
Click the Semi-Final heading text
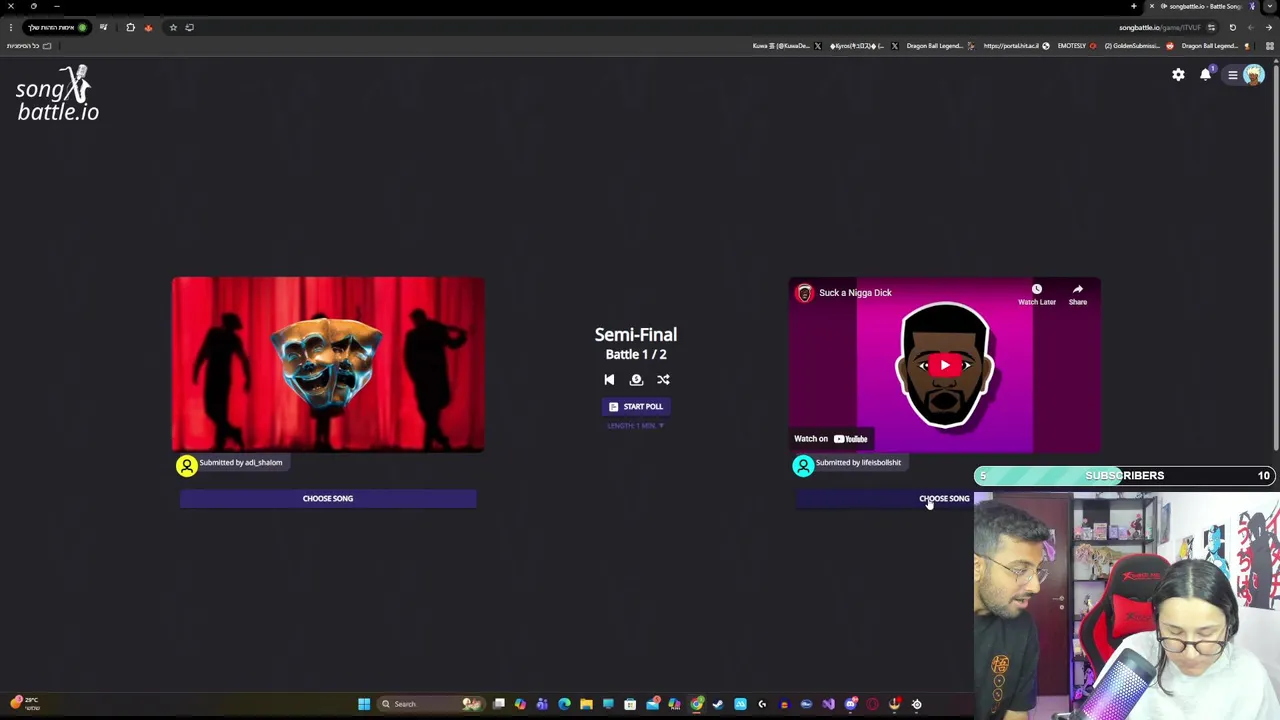(x=636, y=335)
